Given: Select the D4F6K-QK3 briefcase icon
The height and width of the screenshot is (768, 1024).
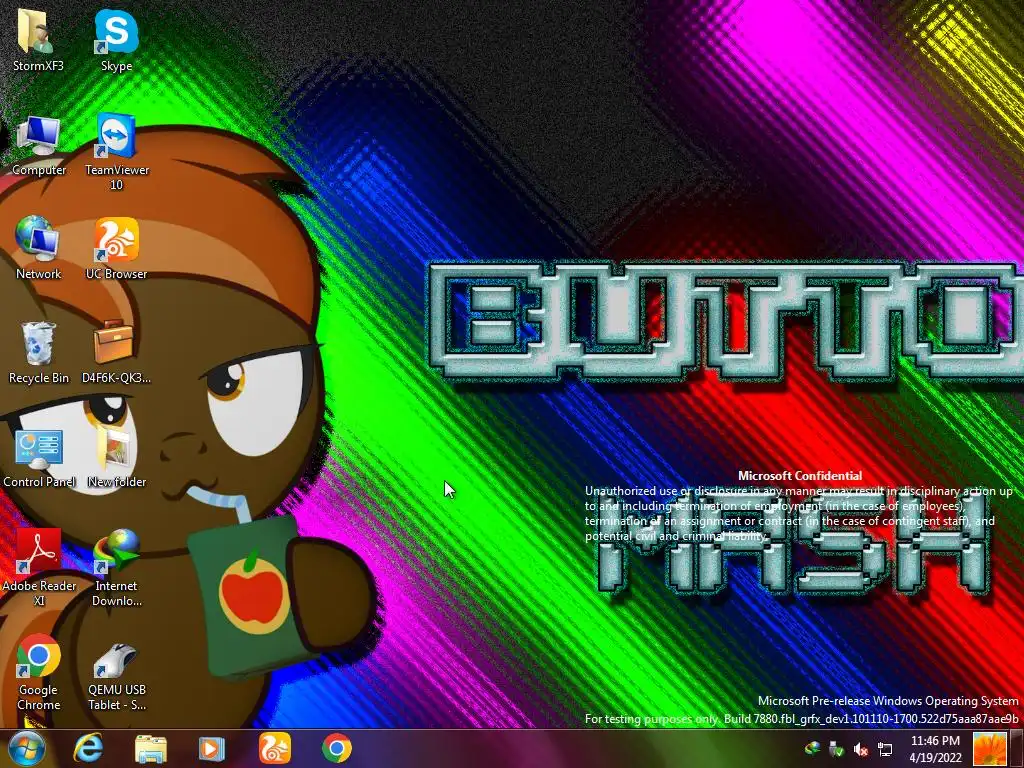Looking at the screenshot, I should (116, 353).
